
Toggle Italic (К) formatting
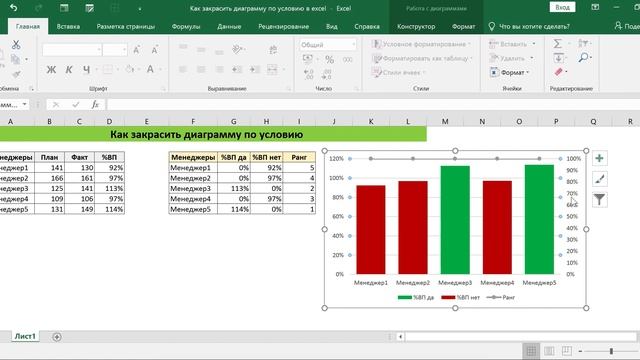pos(69,70)
